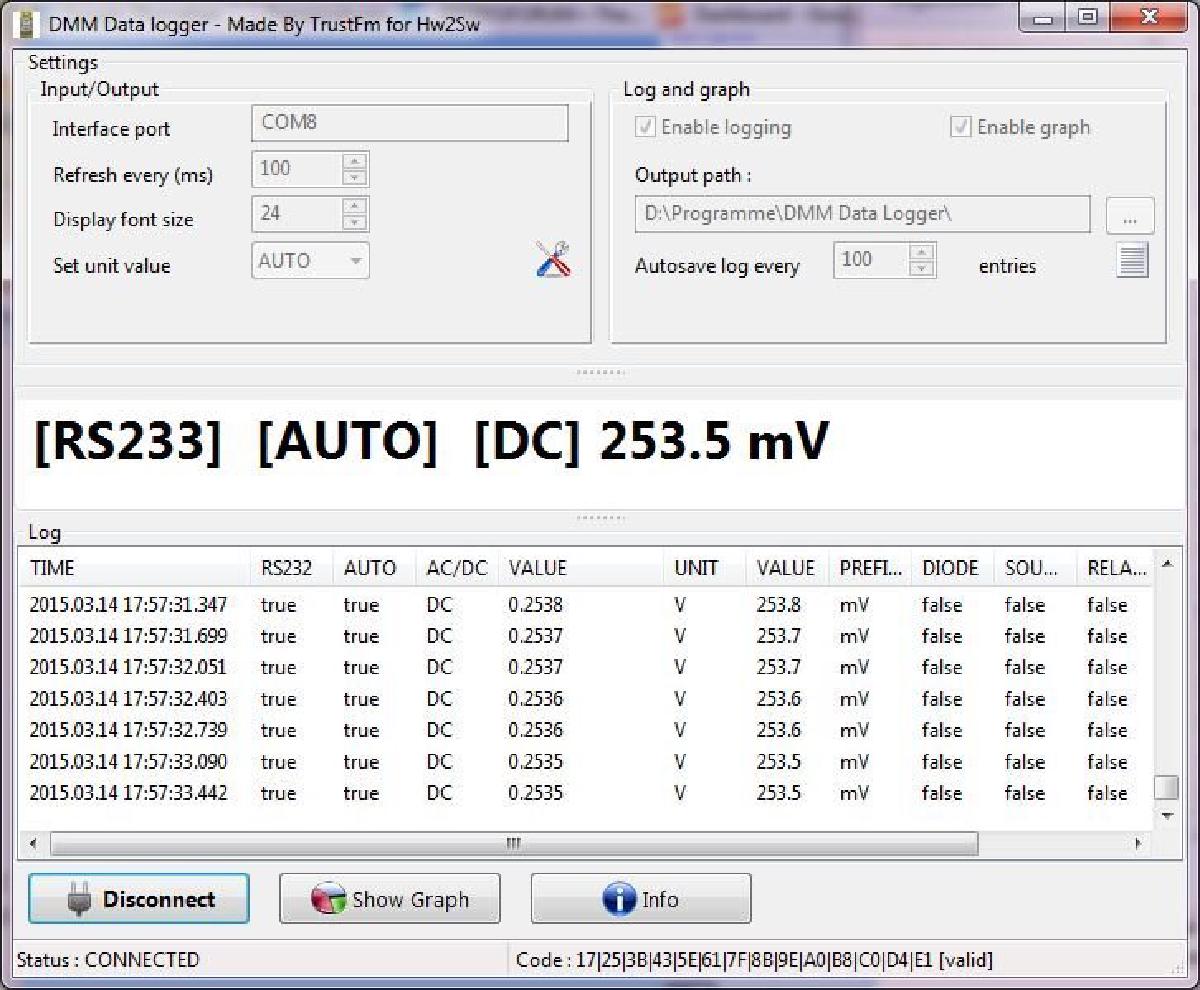Open the Show Graph window
Screen dimensions: 1200x990
point(390,899)
